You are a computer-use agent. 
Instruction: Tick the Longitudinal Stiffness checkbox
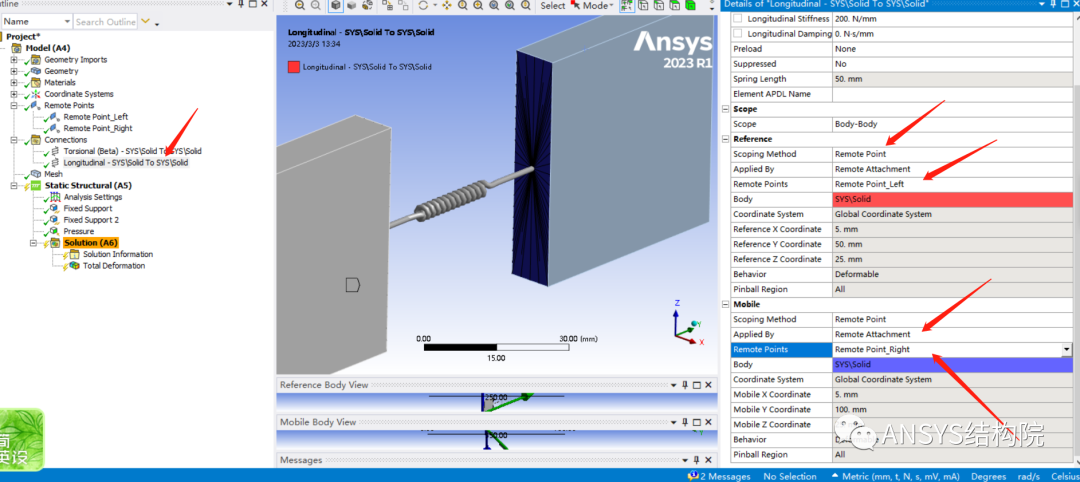point(738,19)
